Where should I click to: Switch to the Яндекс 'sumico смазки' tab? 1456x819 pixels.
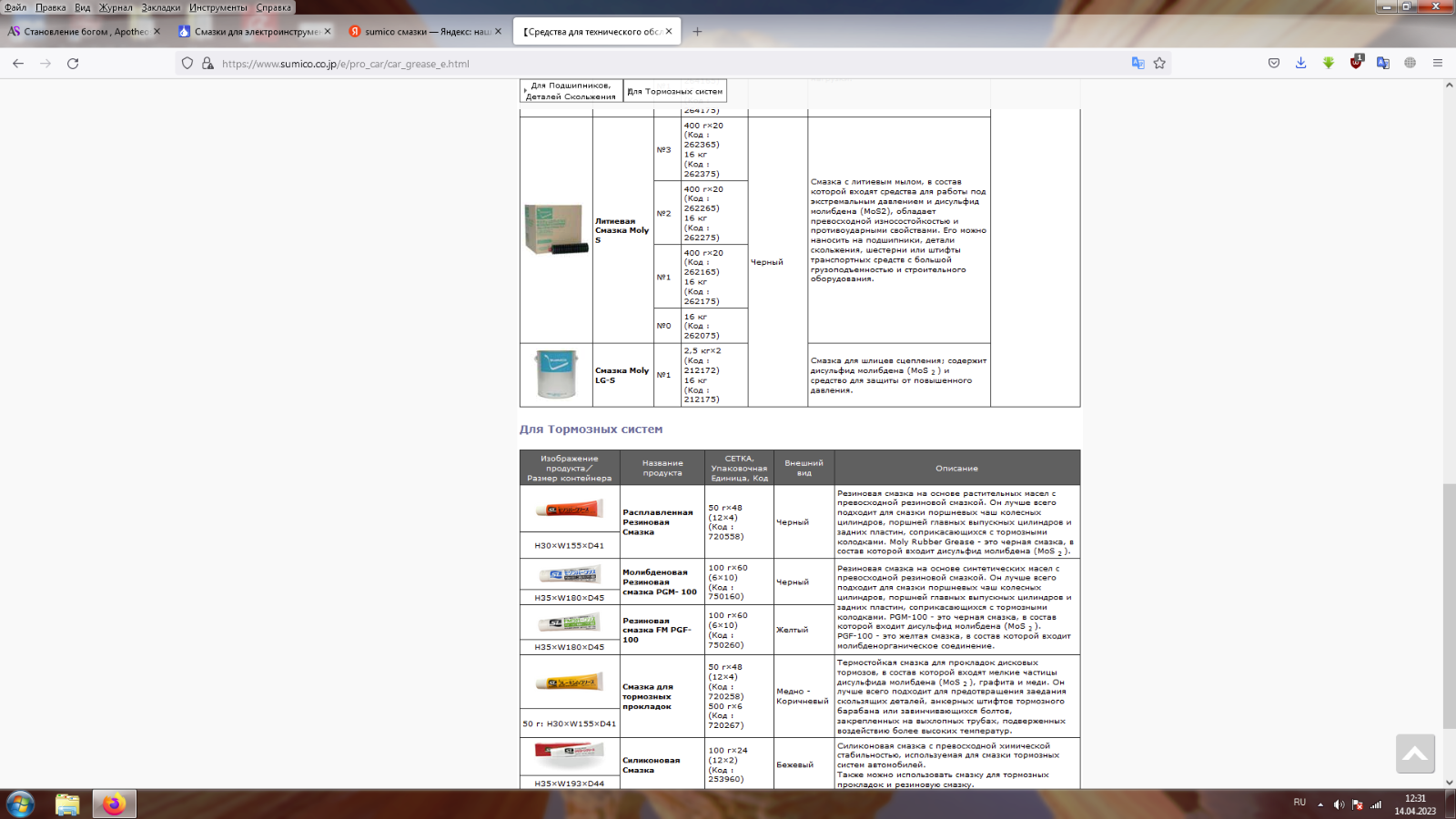(425, 32)
